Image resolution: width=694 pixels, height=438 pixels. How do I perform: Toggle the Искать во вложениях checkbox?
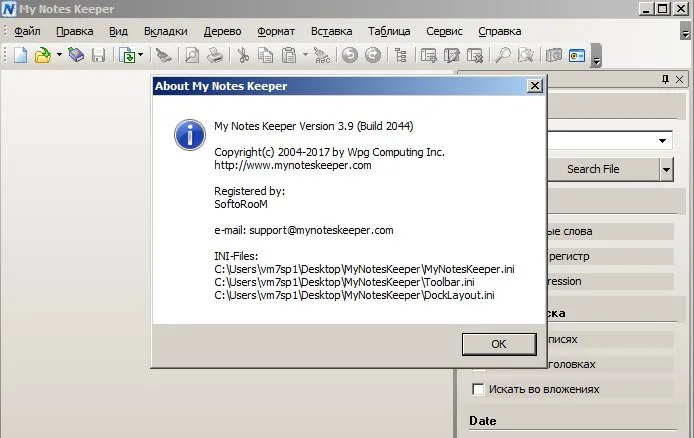478,389
